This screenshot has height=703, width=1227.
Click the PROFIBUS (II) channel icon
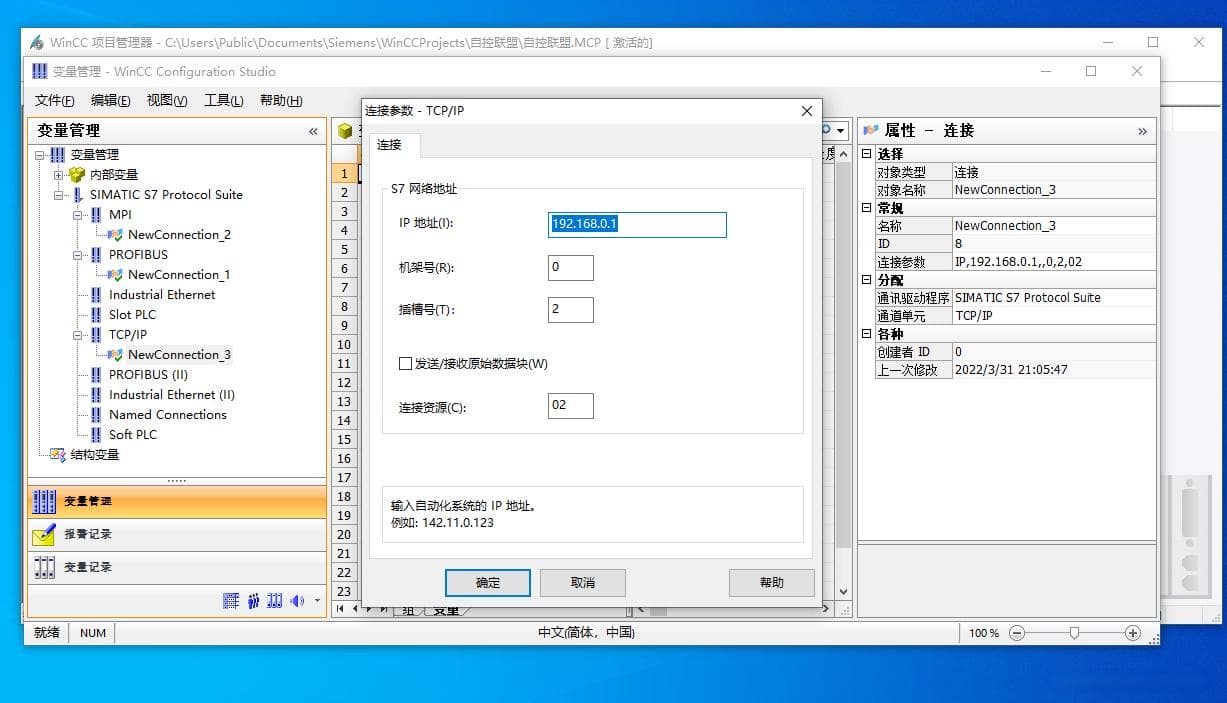[96, 374]
